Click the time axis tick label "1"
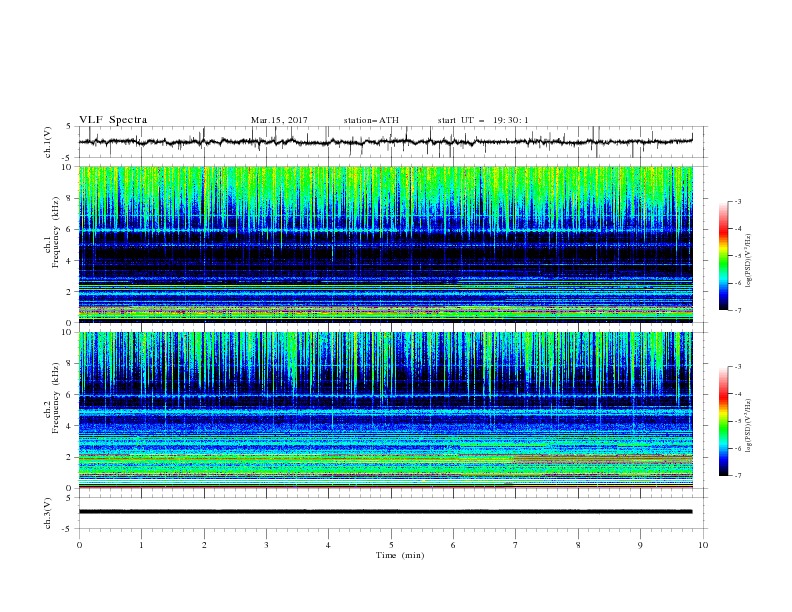792x612 pixels. [x=141, y=545]
